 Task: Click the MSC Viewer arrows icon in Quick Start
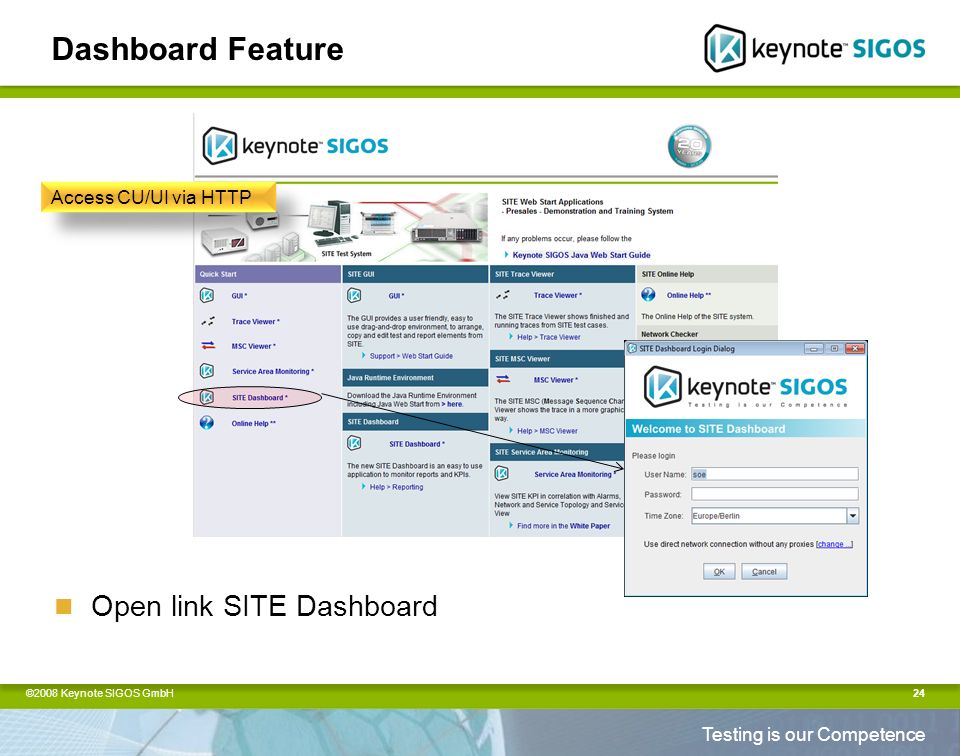pos(208,346)
